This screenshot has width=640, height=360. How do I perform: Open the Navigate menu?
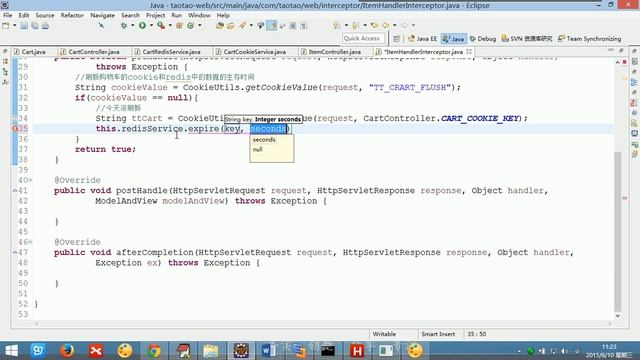point(102,15)
